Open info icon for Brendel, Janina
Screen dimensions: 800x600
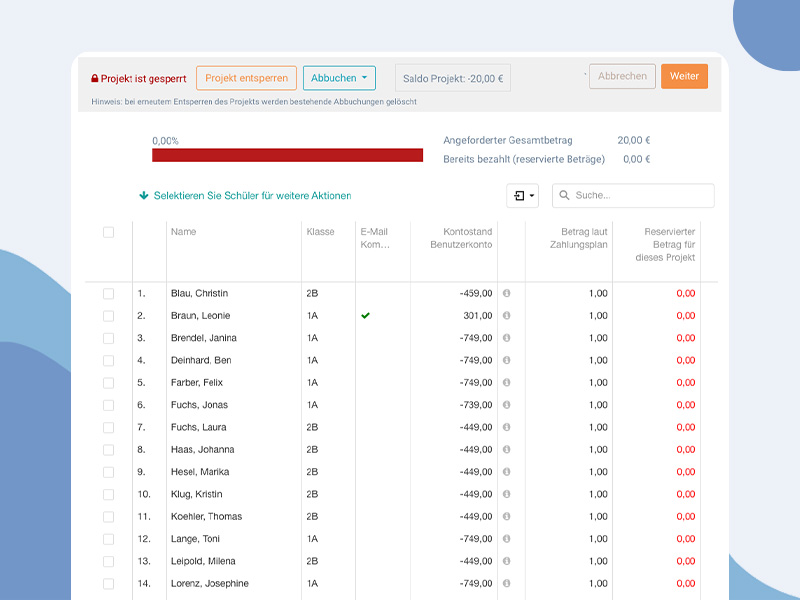click(x=506, y=338)
